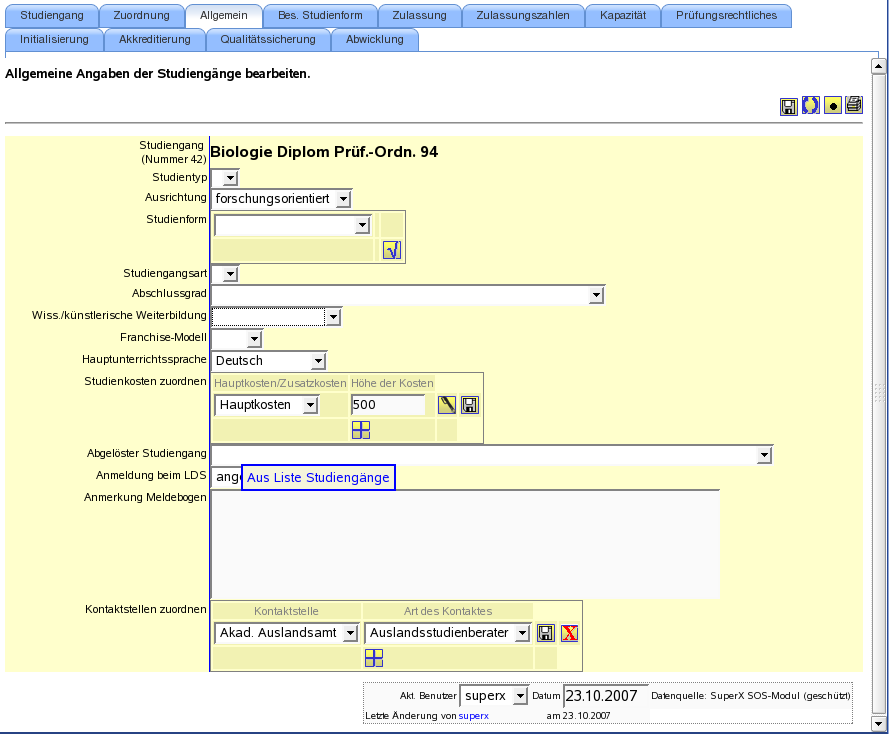Add new contact row grid icon
Screen dimensions: 889x734
pos(374,658)
